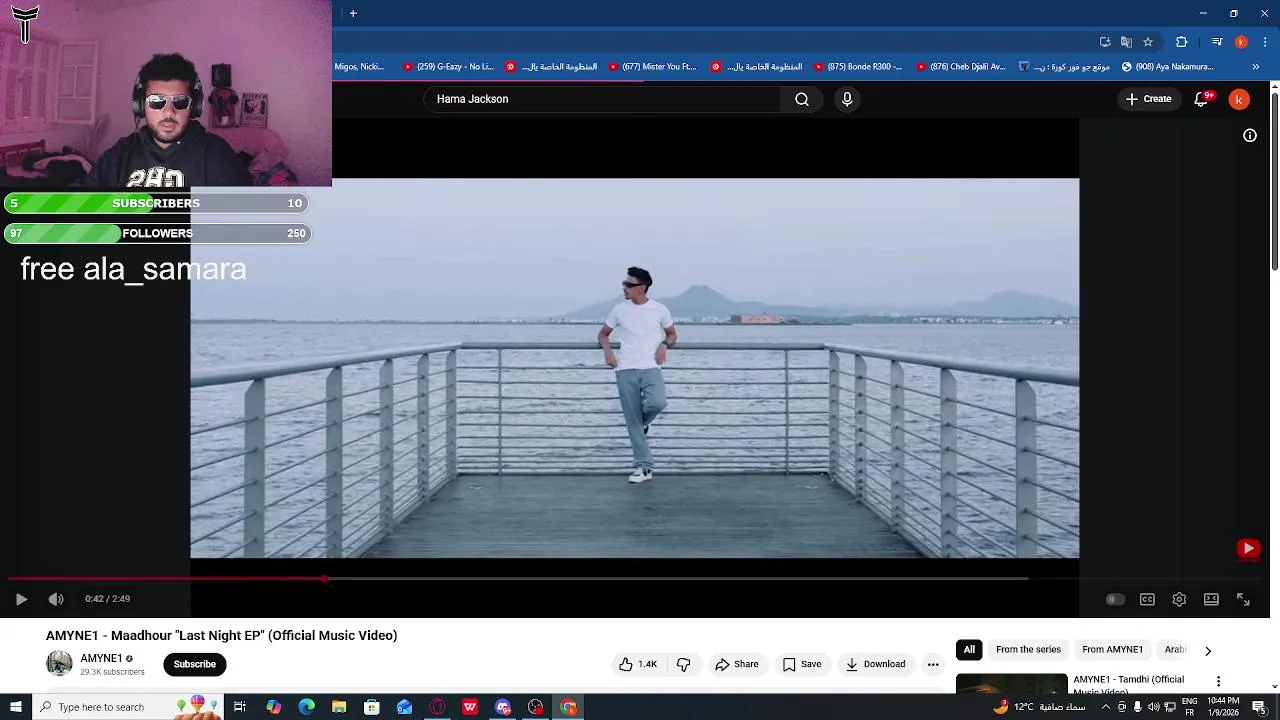Click the YouTube search magnifier button

tap(802, 99)
